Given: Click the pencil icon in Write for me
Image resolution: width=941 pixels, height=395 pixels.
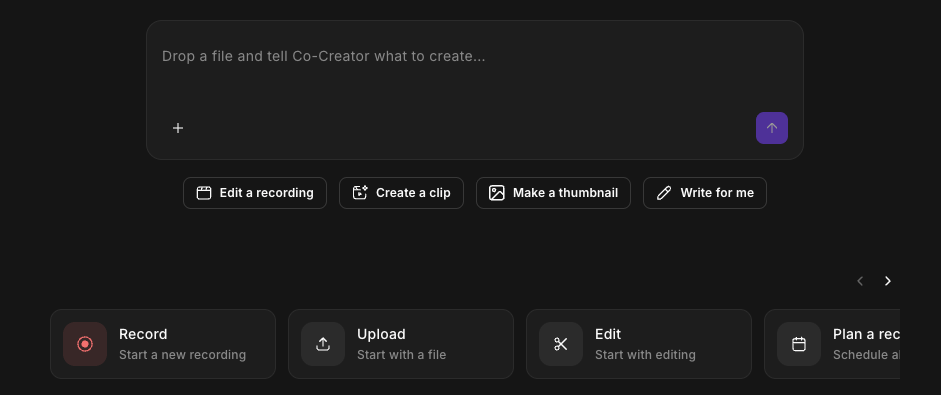Looking at the screenshot, I should [x=664, y=193].
